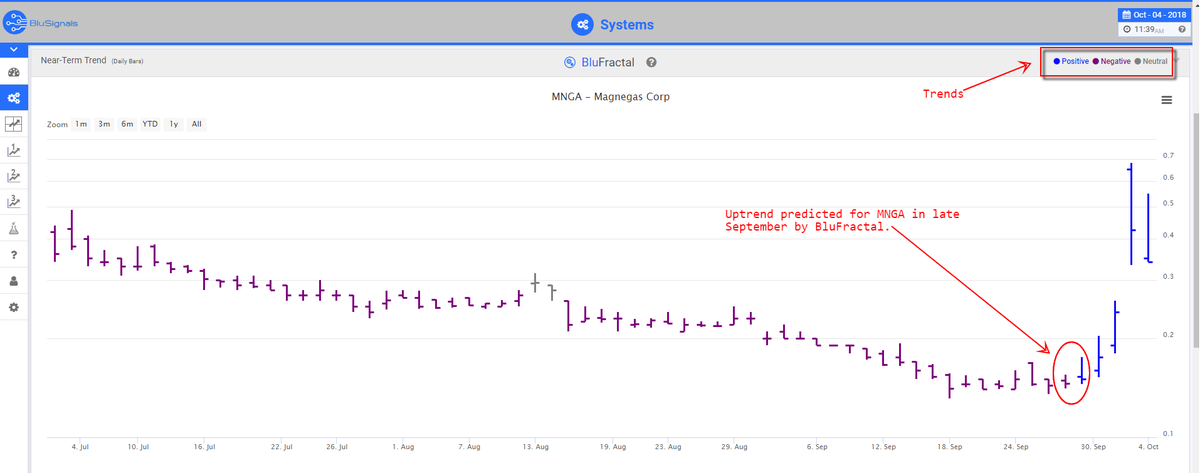Viewport: 1200px width, 473px height.
Task: Expand dropdown arrow beside Neutral legend
Action: point(1176,59)
